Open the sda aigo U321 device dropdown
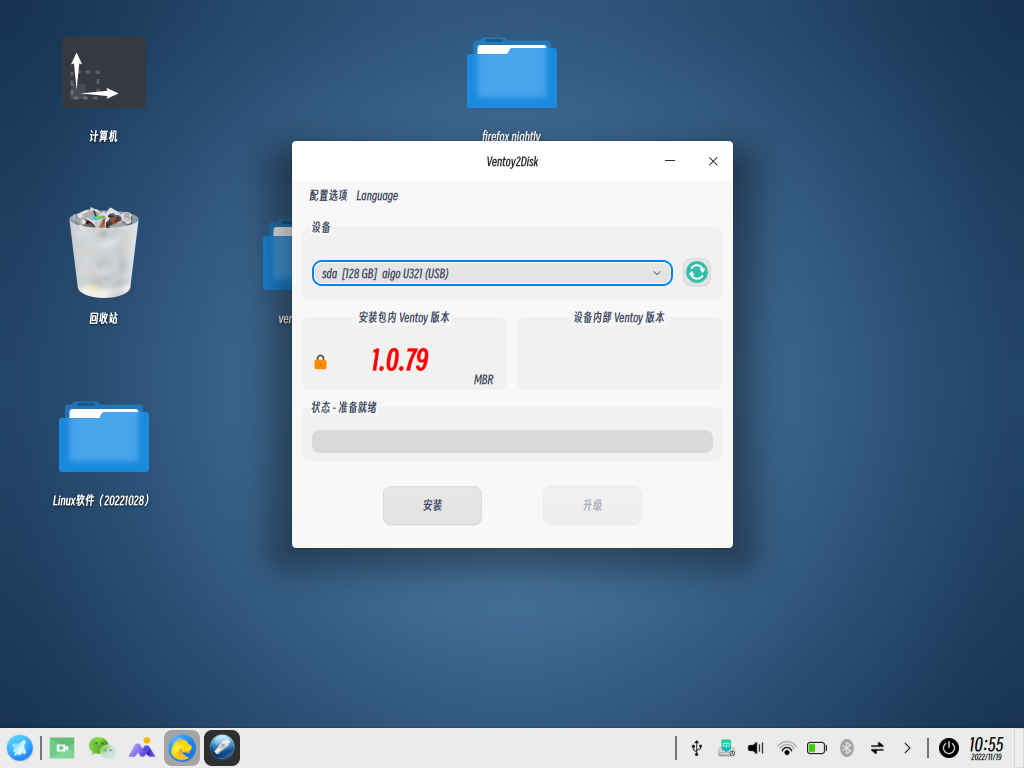This screenshot has width=1024, height=768. [x=492, y=273]
